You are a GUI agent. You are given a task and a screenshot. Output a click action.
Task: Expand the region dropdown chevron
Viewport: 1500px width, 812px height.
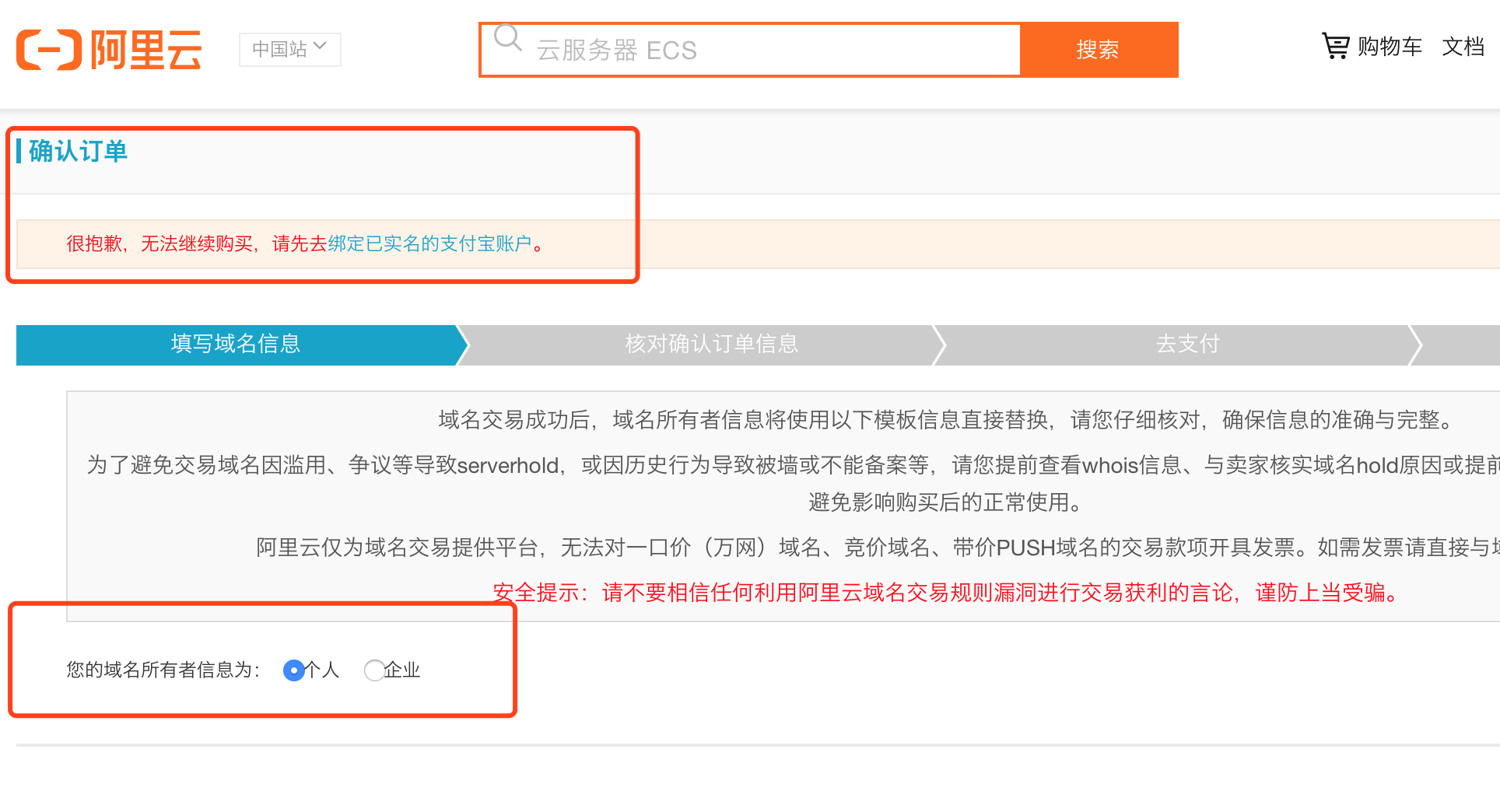click(x=321, y=47)
